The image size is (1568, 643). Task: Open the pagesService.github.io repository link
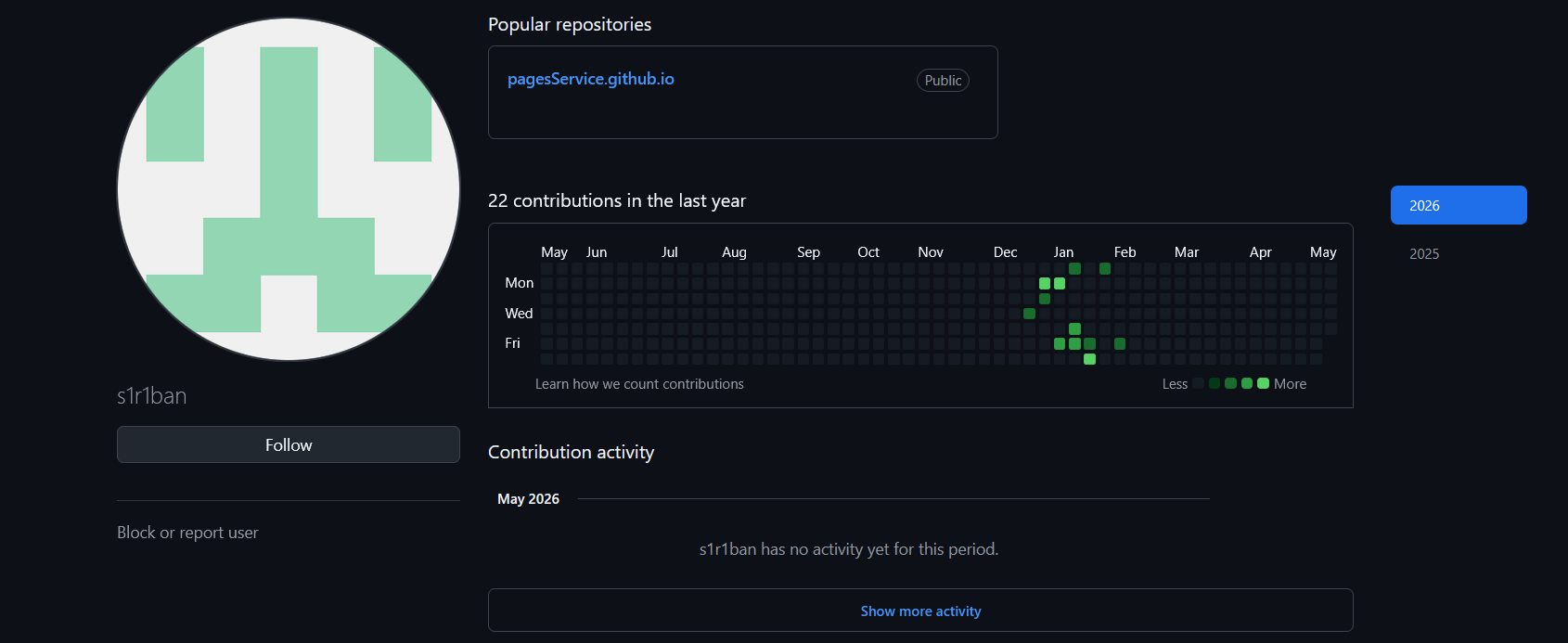coord(590,79)
